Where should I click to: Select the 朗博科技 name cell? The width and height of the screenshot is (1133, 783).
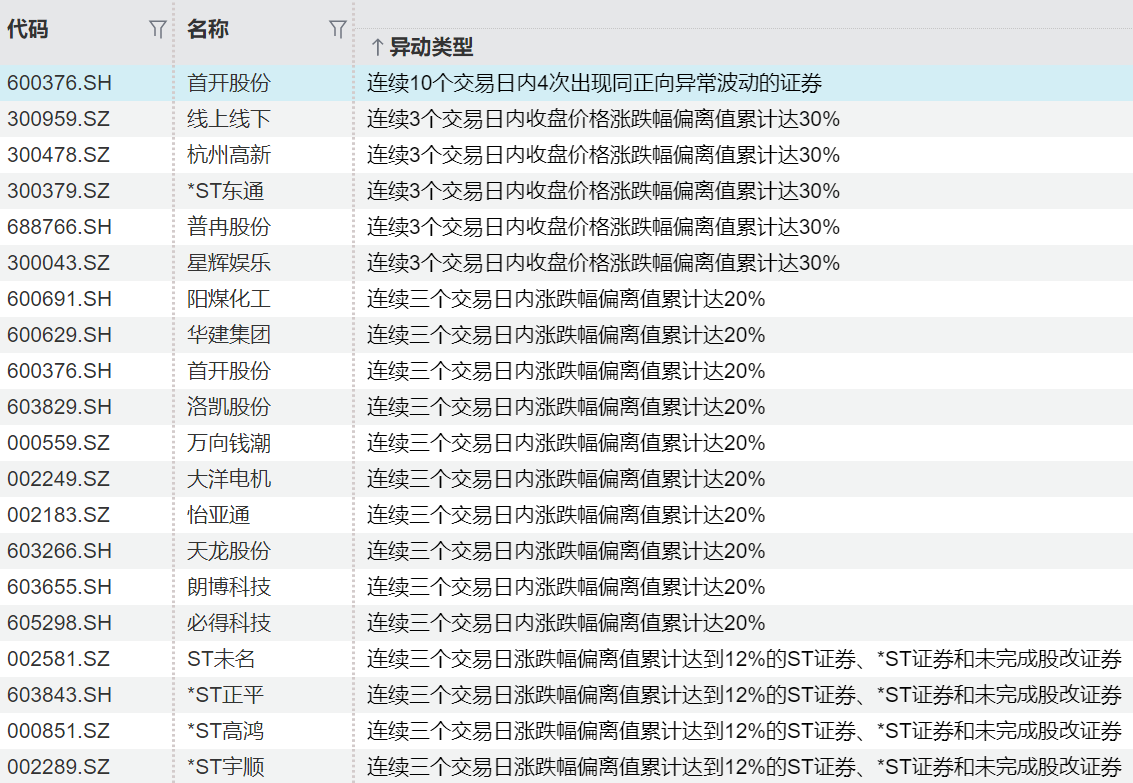229,587
